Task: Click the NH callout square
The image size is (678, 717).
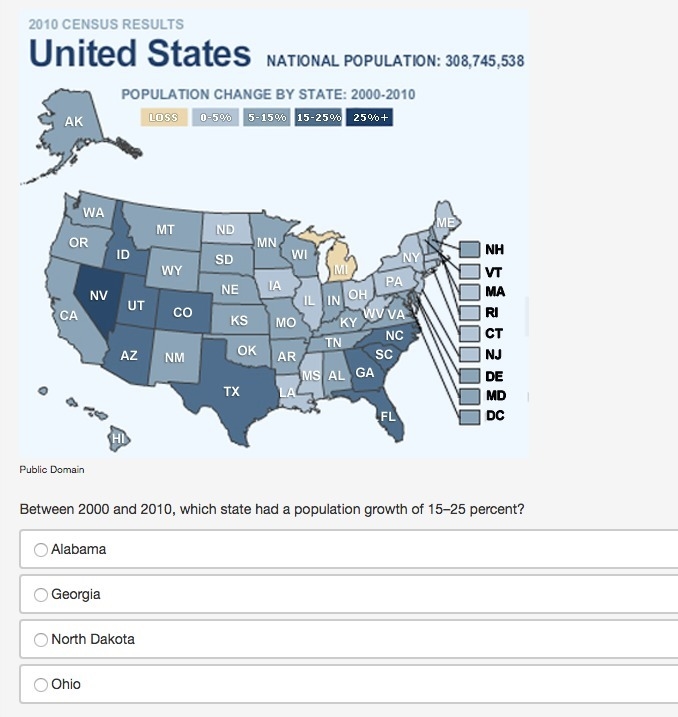Action: coord(470,250)
